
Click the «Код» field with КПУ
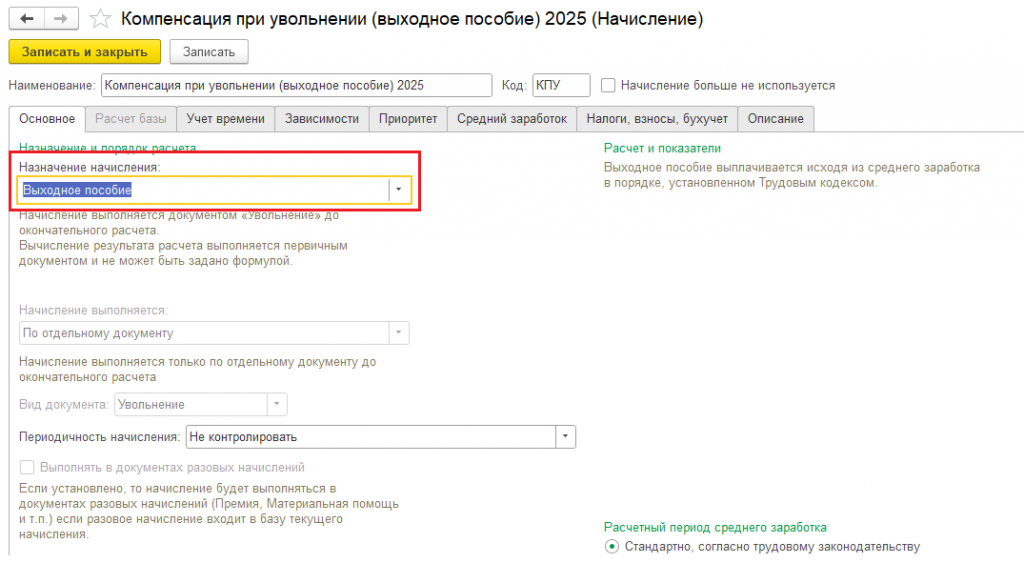560,86
